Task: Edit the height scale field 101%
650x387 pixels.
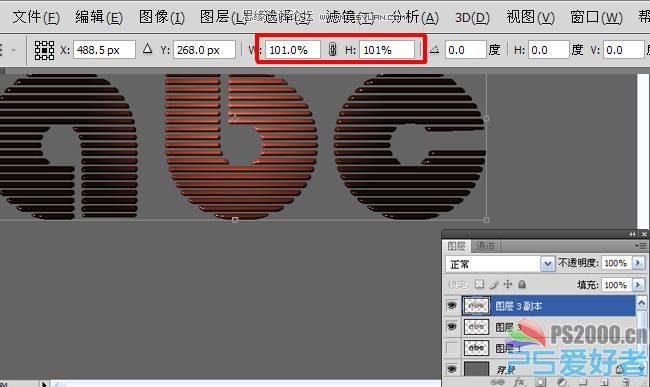Action: point(386,50)
